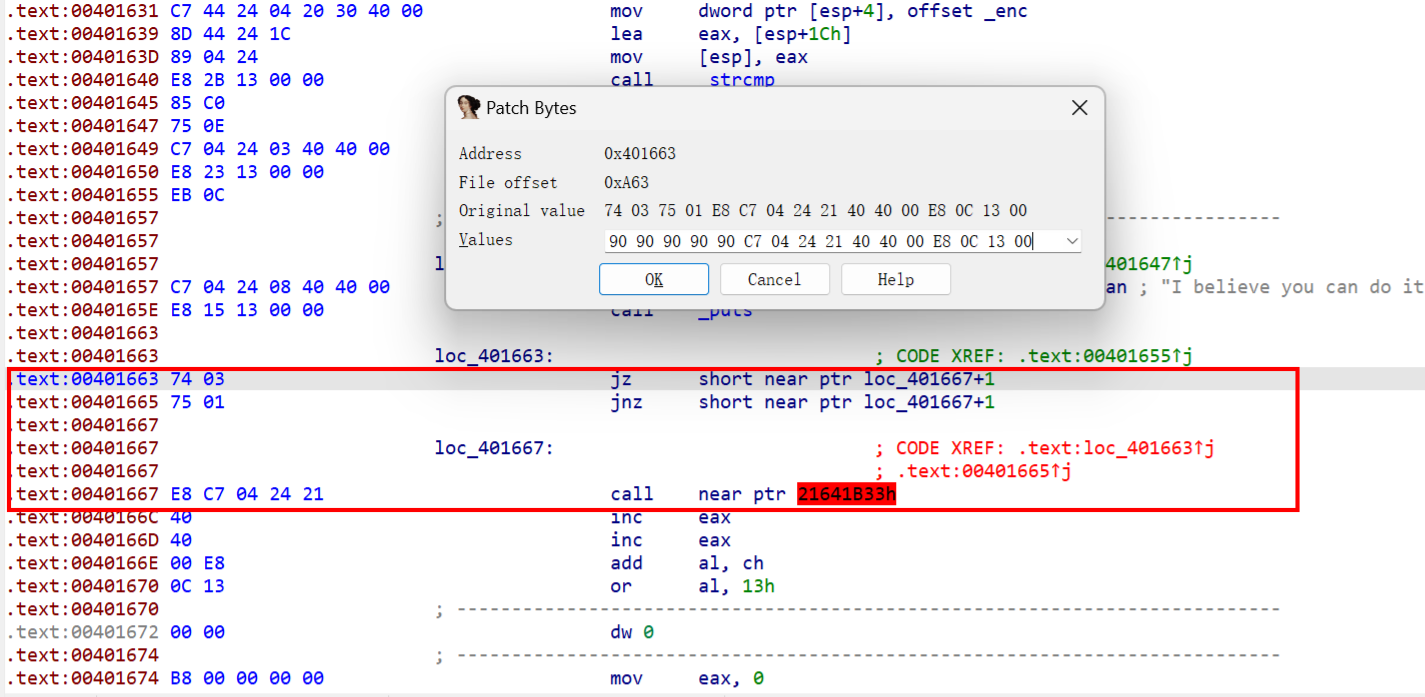The height and width of the screenshot is (697, 1425).
Task: Click the Original value byte string
Action: 815,211
